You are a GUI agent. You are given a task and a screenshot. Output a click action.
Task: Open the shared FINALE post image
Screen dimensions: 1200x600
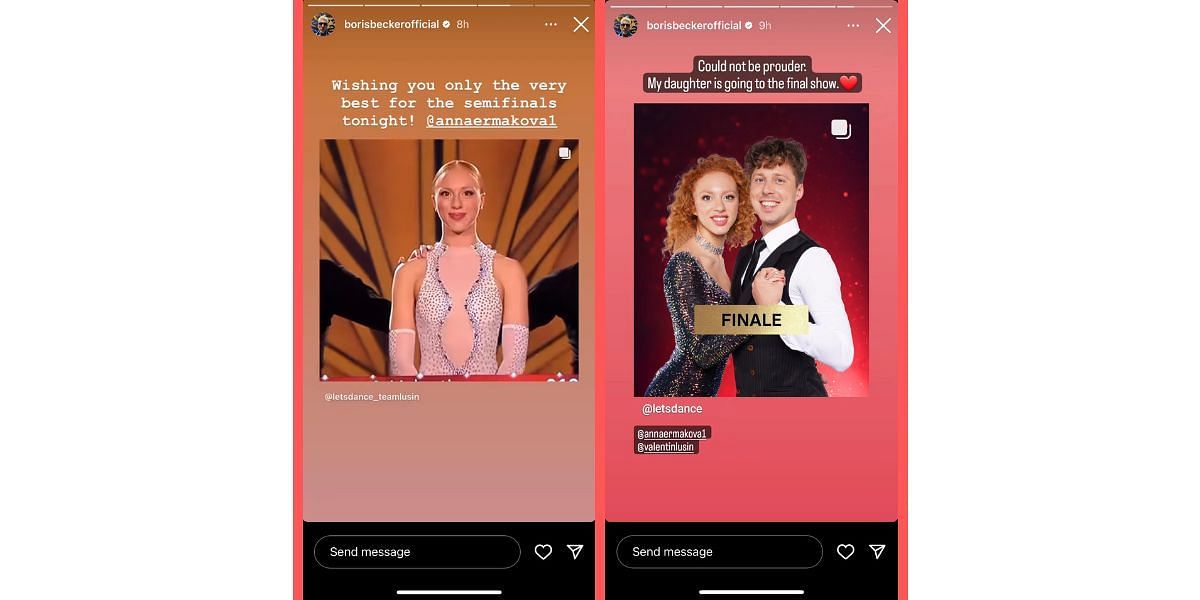pyautogui.click(x=751, y=250)
